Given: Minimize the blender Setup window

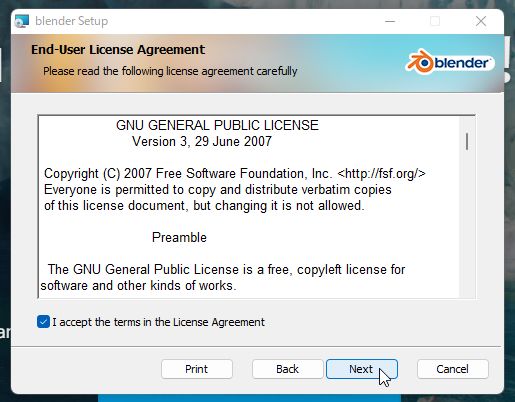Looking at the screenshot, I should point(390,21).
